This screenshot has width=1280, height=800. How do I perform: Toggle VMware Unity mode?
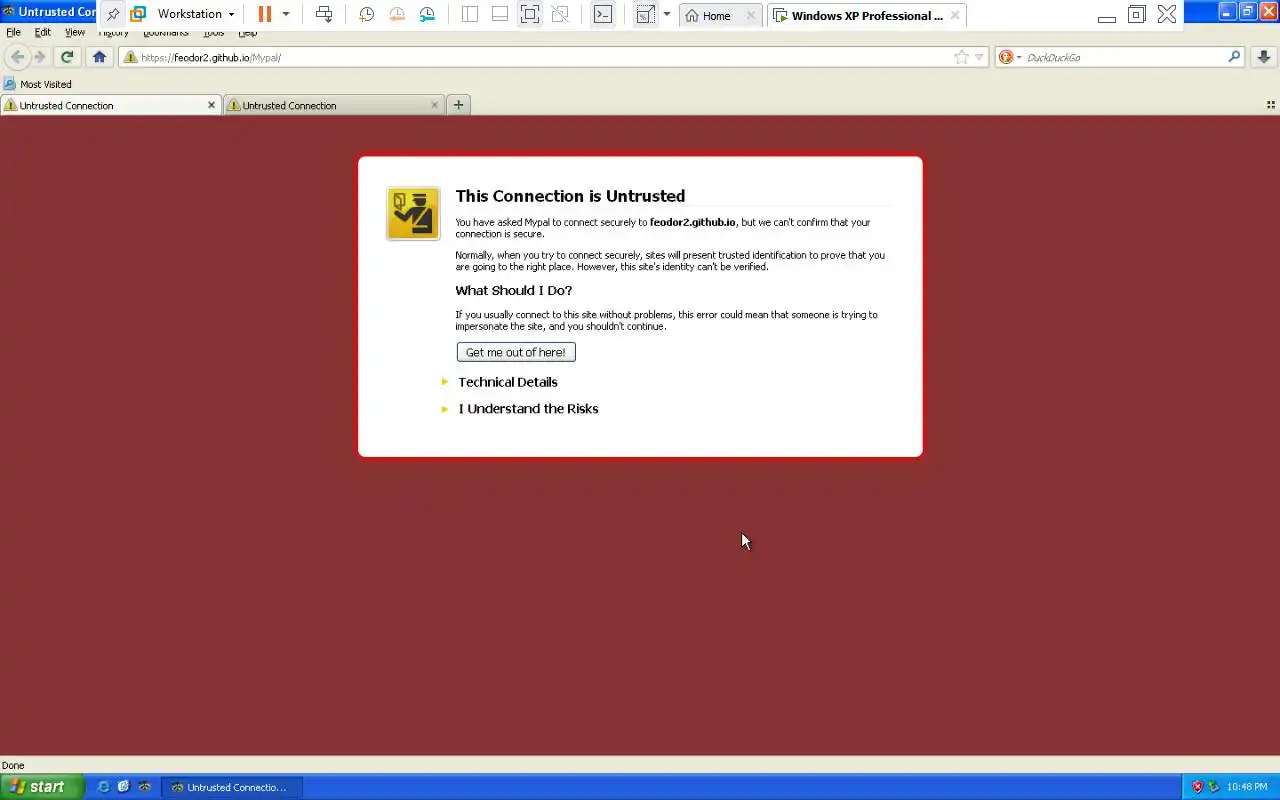click(x=560, y=14)
